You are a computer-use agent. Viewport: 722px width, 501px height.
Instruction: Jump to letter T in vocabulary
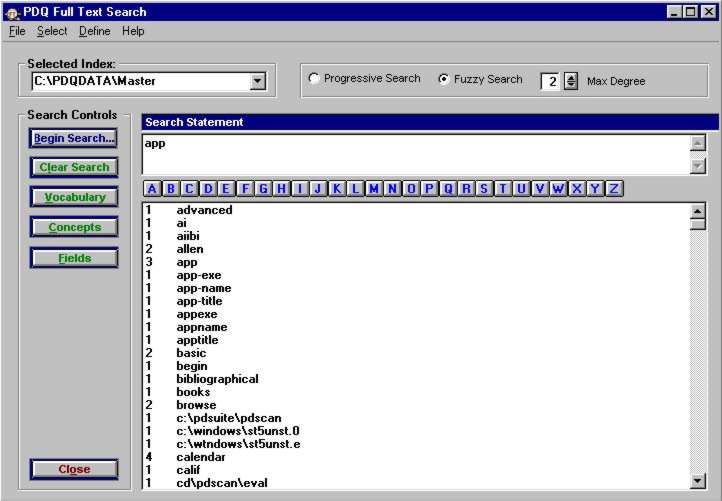(x=503, y=188)
